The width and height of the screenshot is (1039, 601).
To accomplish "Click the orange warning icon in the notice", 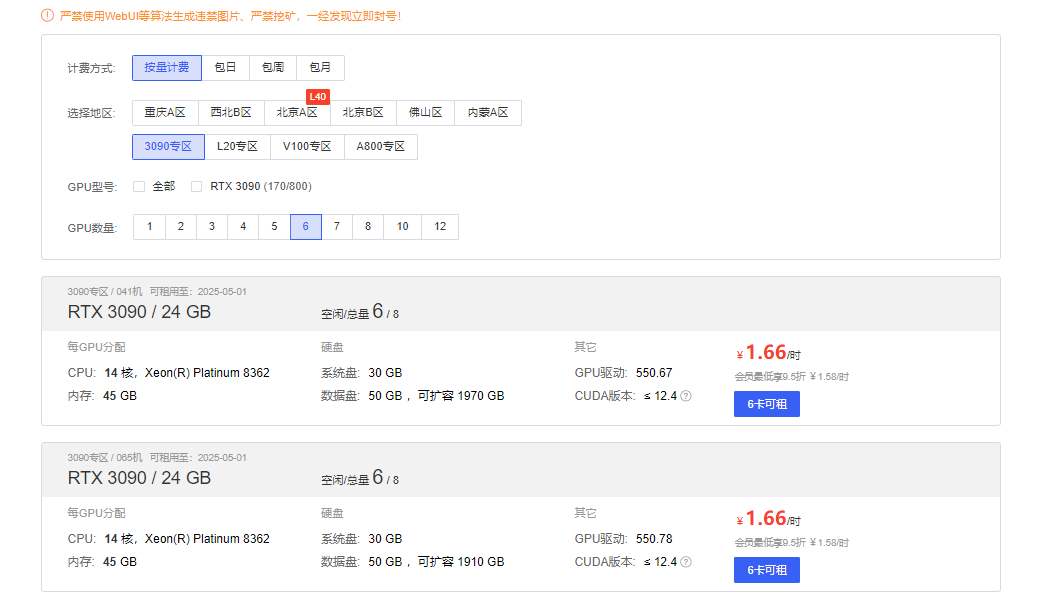I will point(48,15).
